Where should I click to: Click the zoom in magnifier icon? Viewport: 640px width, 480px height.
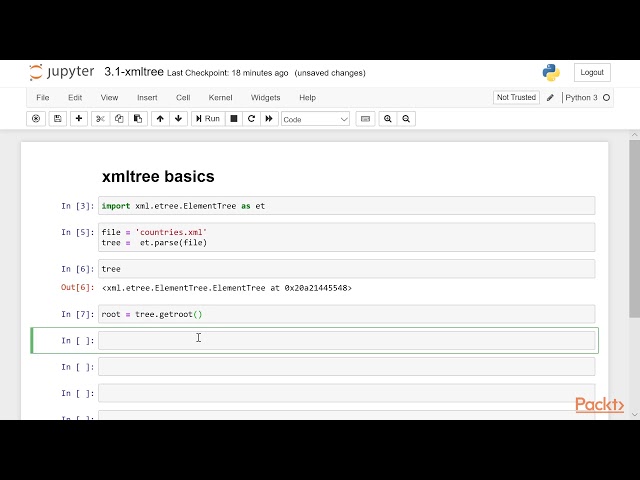click(x=388, y=119)
